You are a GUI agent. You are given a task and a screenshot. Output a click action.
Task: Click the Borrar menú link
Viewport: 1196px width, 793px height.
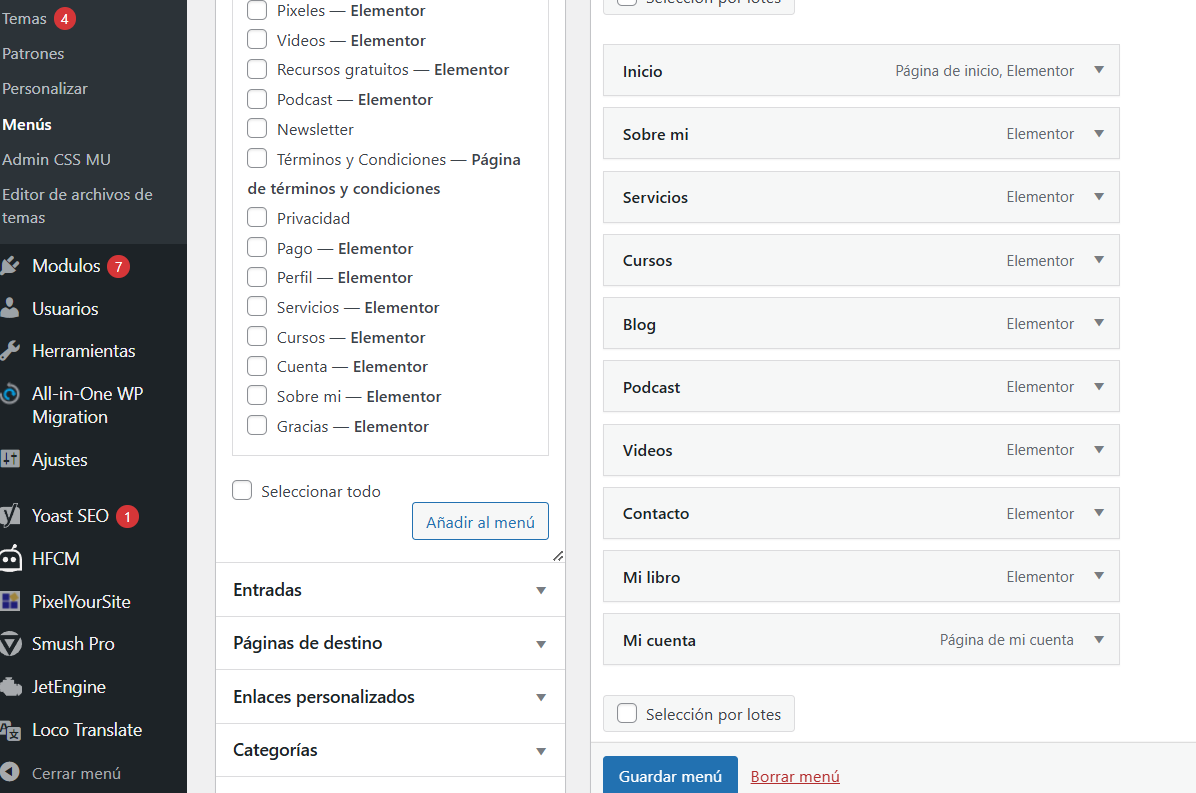795,776
